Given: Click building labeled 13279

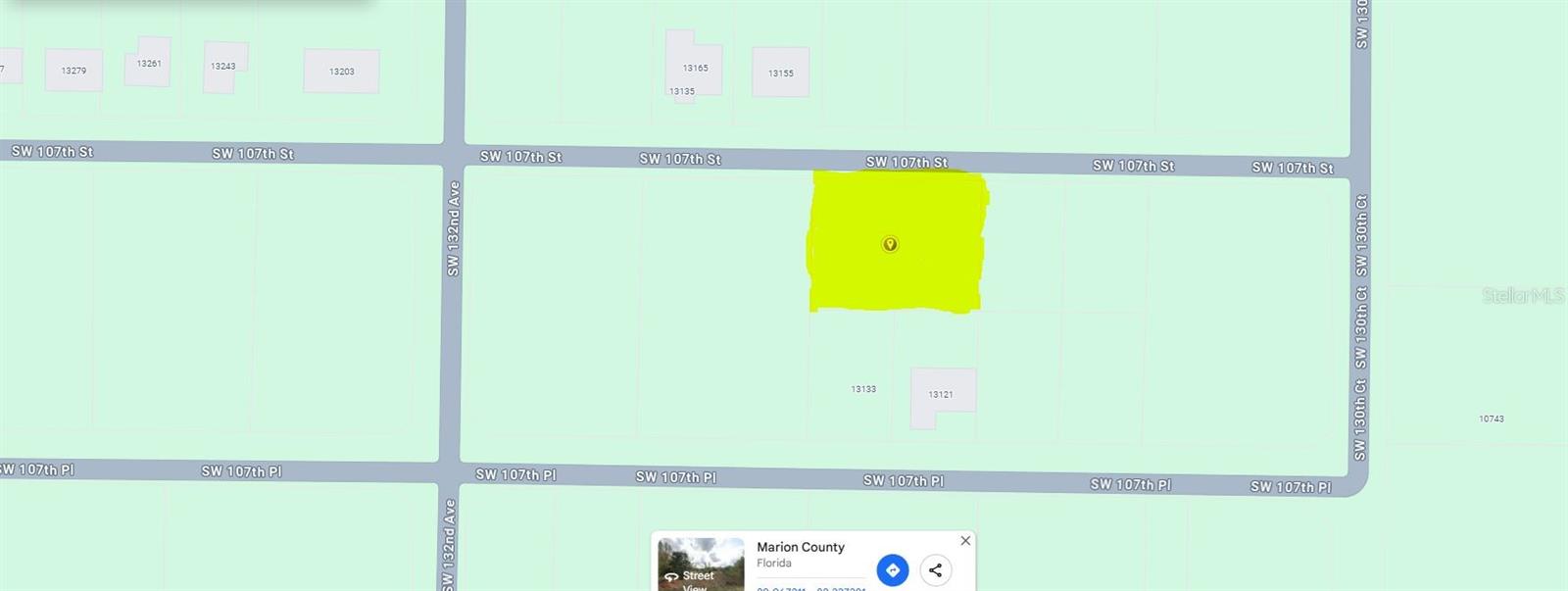Looking at the screenshot, I should click(73, 71).
